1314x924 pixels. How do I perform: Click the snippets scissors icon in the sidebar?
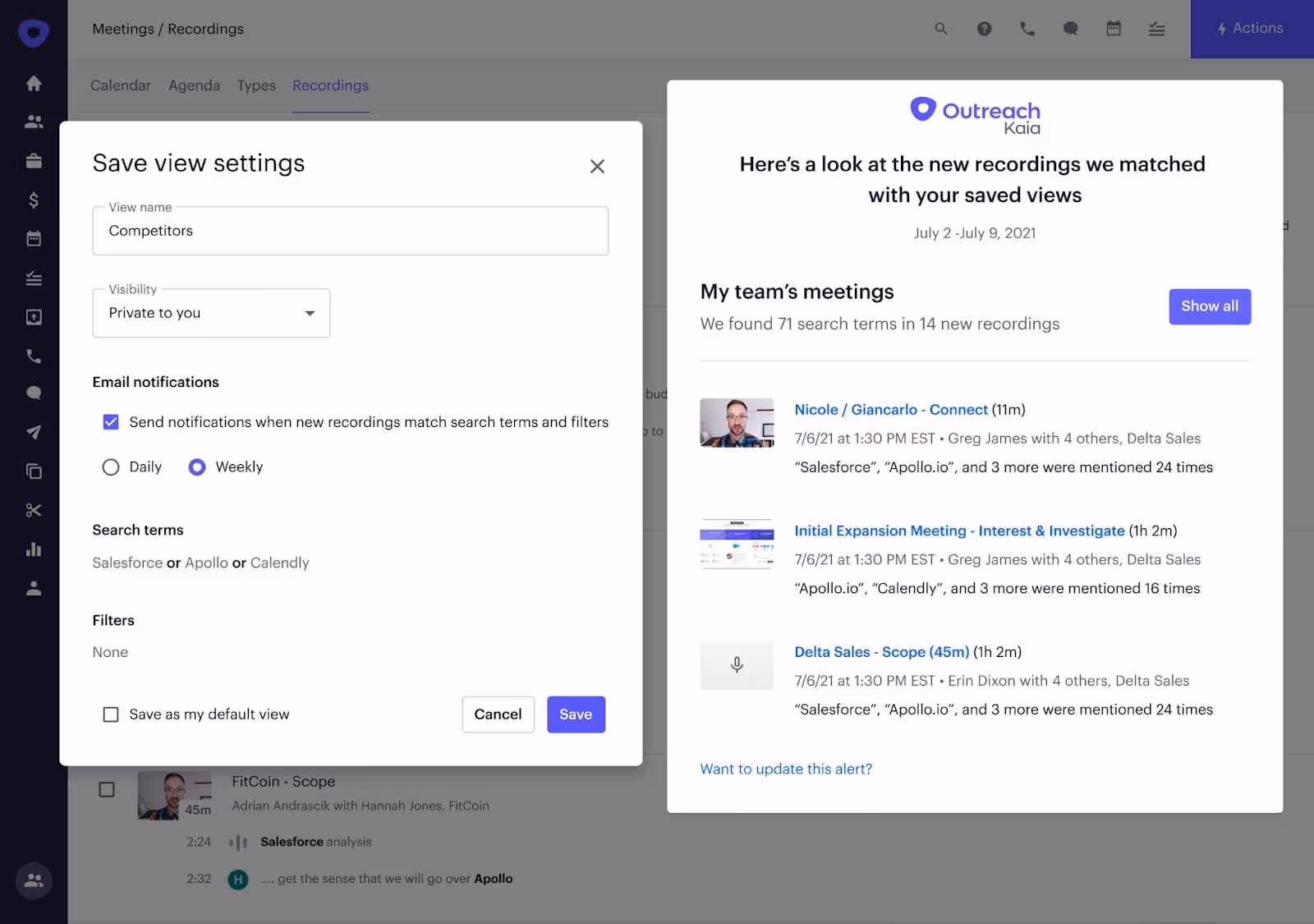coord(34,510)
